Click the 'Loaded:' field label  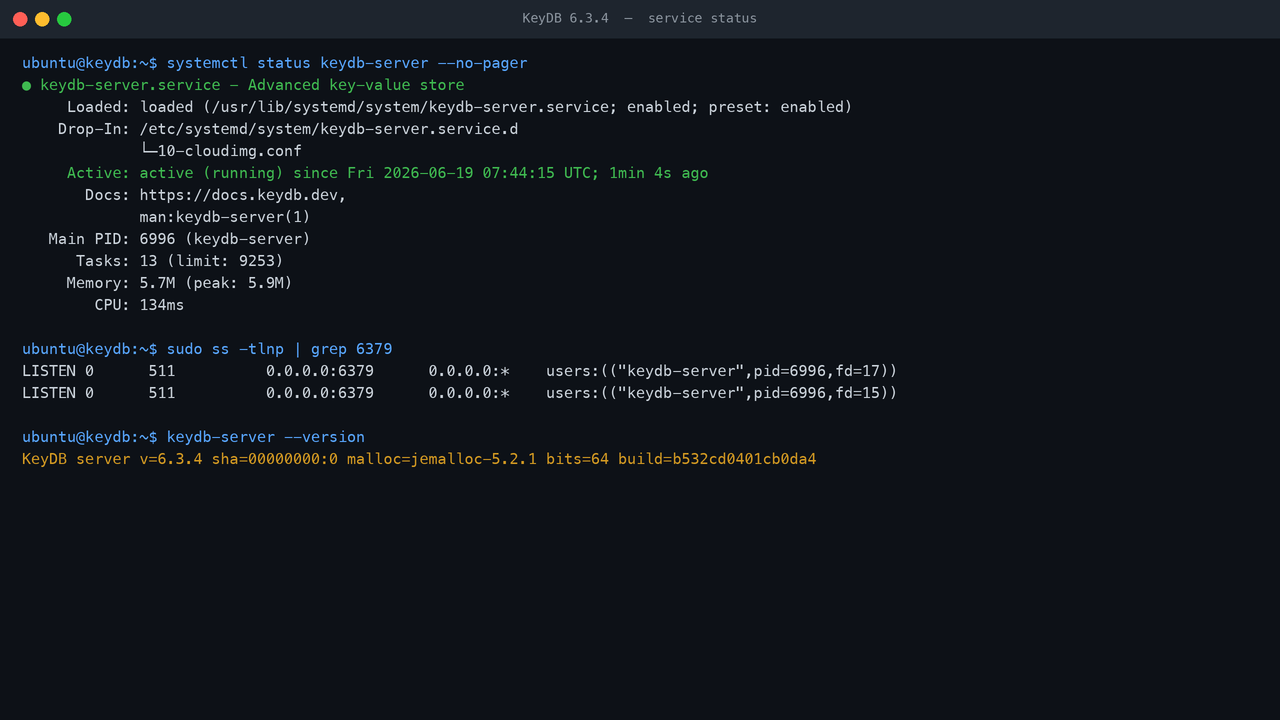click(99, 107)
